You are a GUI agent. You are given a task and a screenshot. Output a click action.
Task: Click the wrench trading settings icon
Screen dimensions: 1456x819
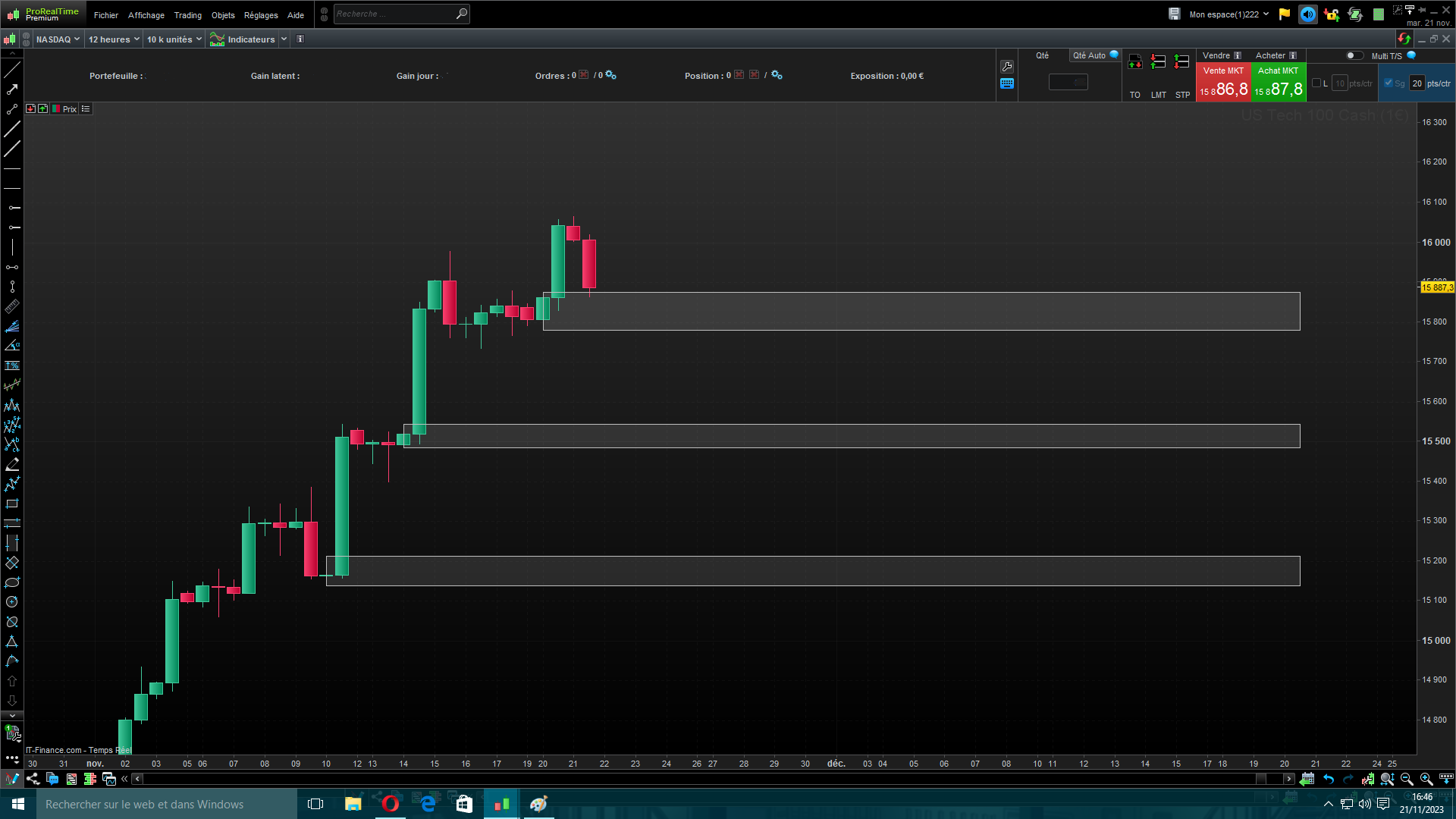tap(1007, 67)
